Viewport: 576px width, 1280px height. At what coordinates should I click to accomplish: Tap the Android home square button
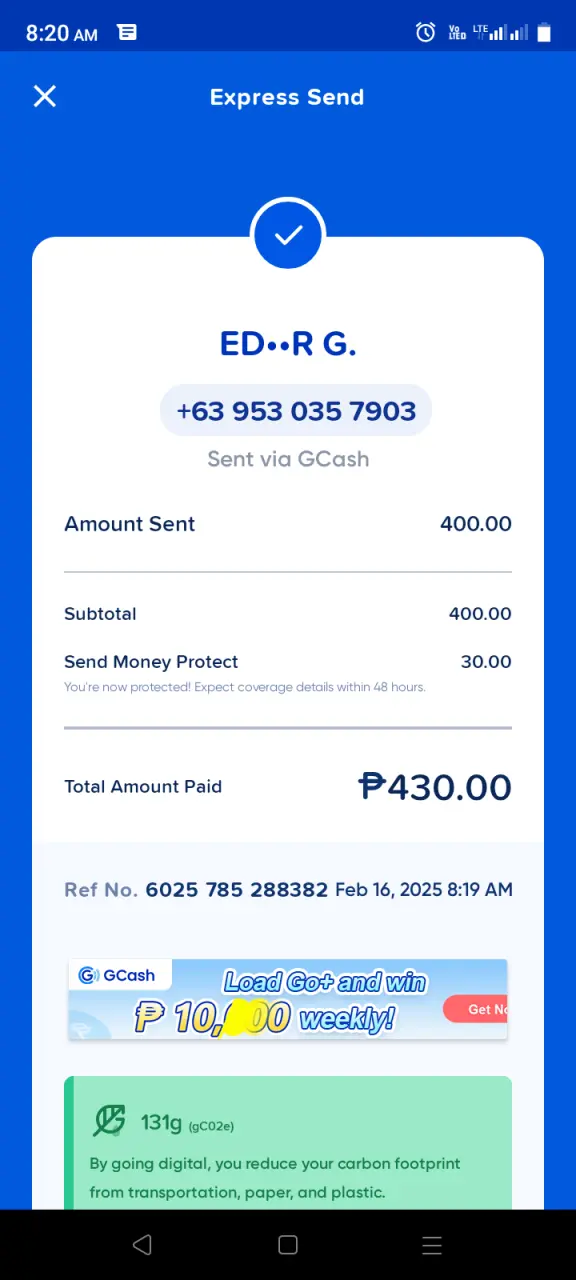(x=288, y=1244)
